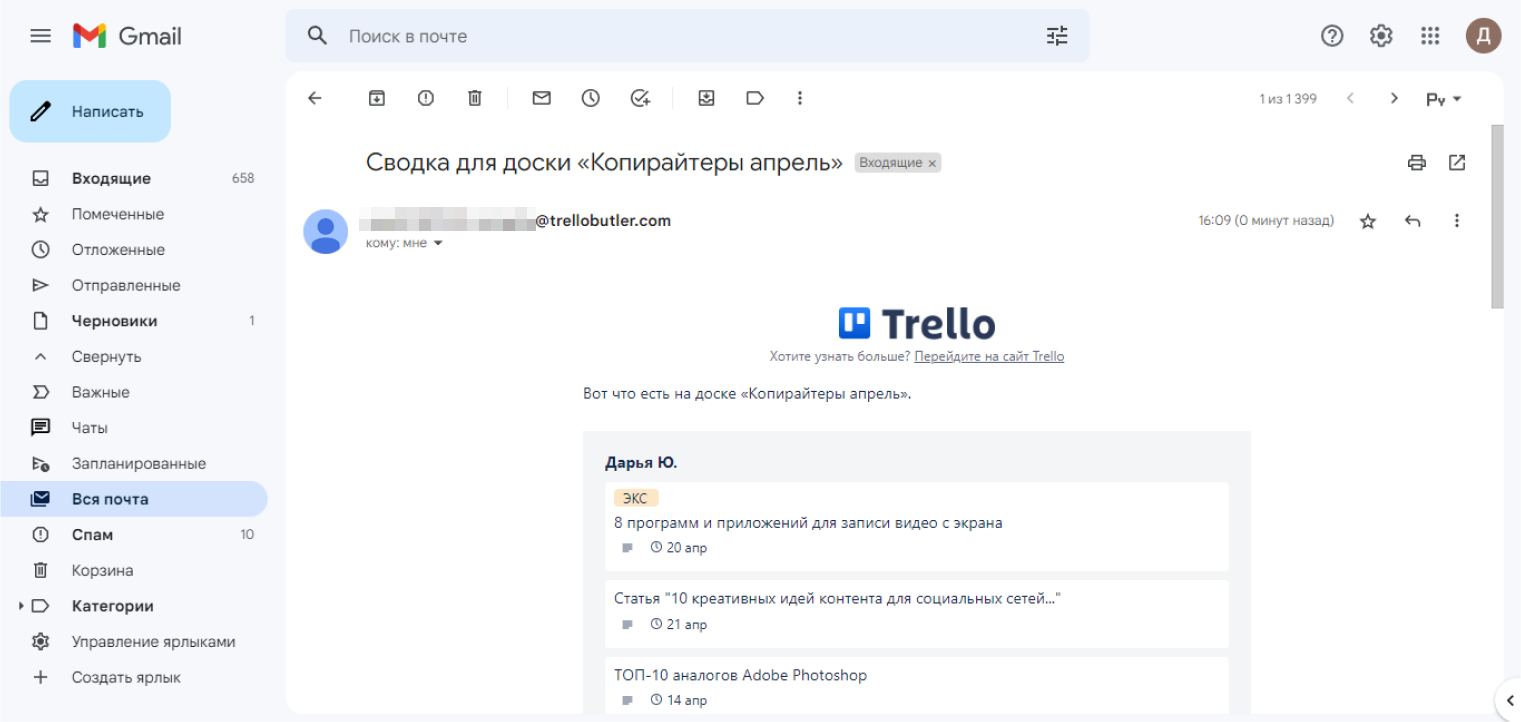The width and height of the screenshot is (1521, 722).
Task: Open card «8 программ и приложений для записи видео с экрана»
Action: click(916, 526)
